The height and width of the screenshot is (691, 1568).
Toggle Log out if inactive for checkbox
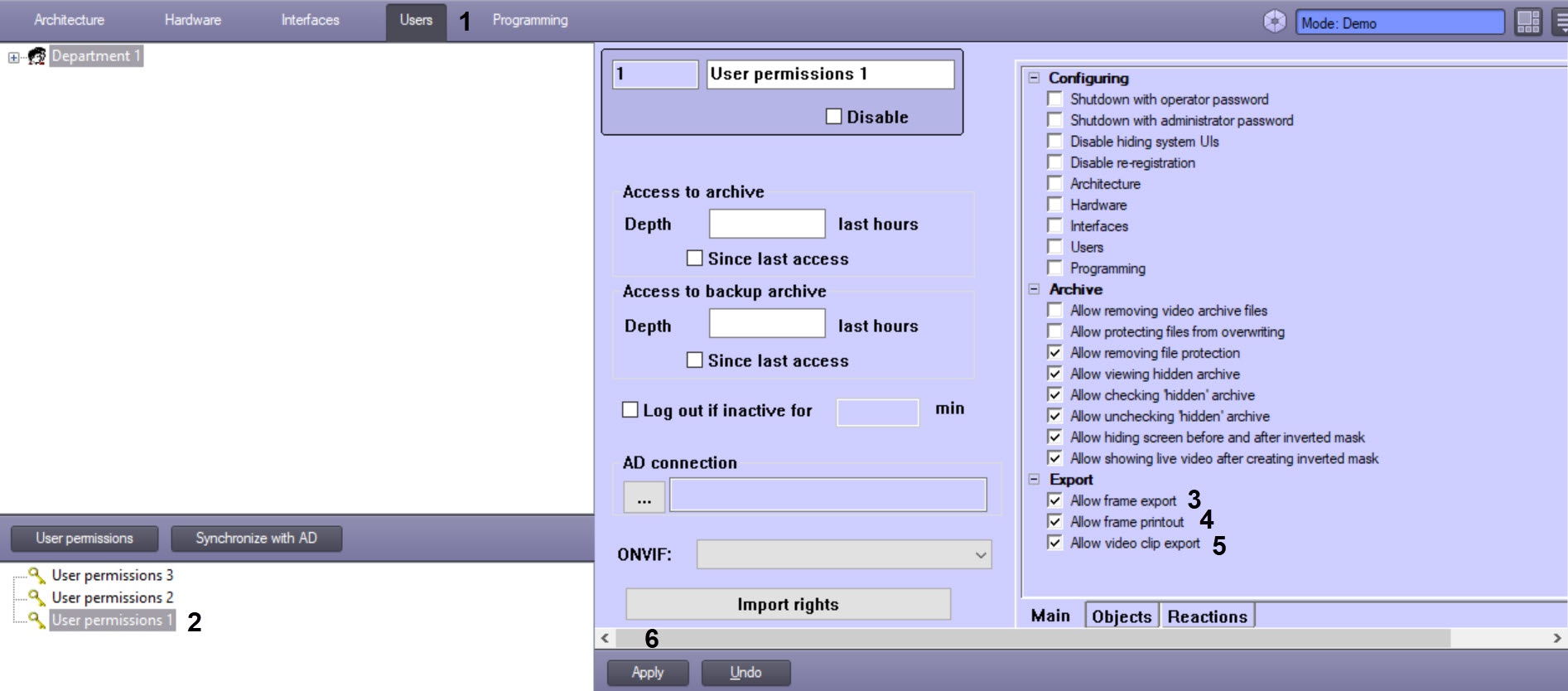point(630,410)
